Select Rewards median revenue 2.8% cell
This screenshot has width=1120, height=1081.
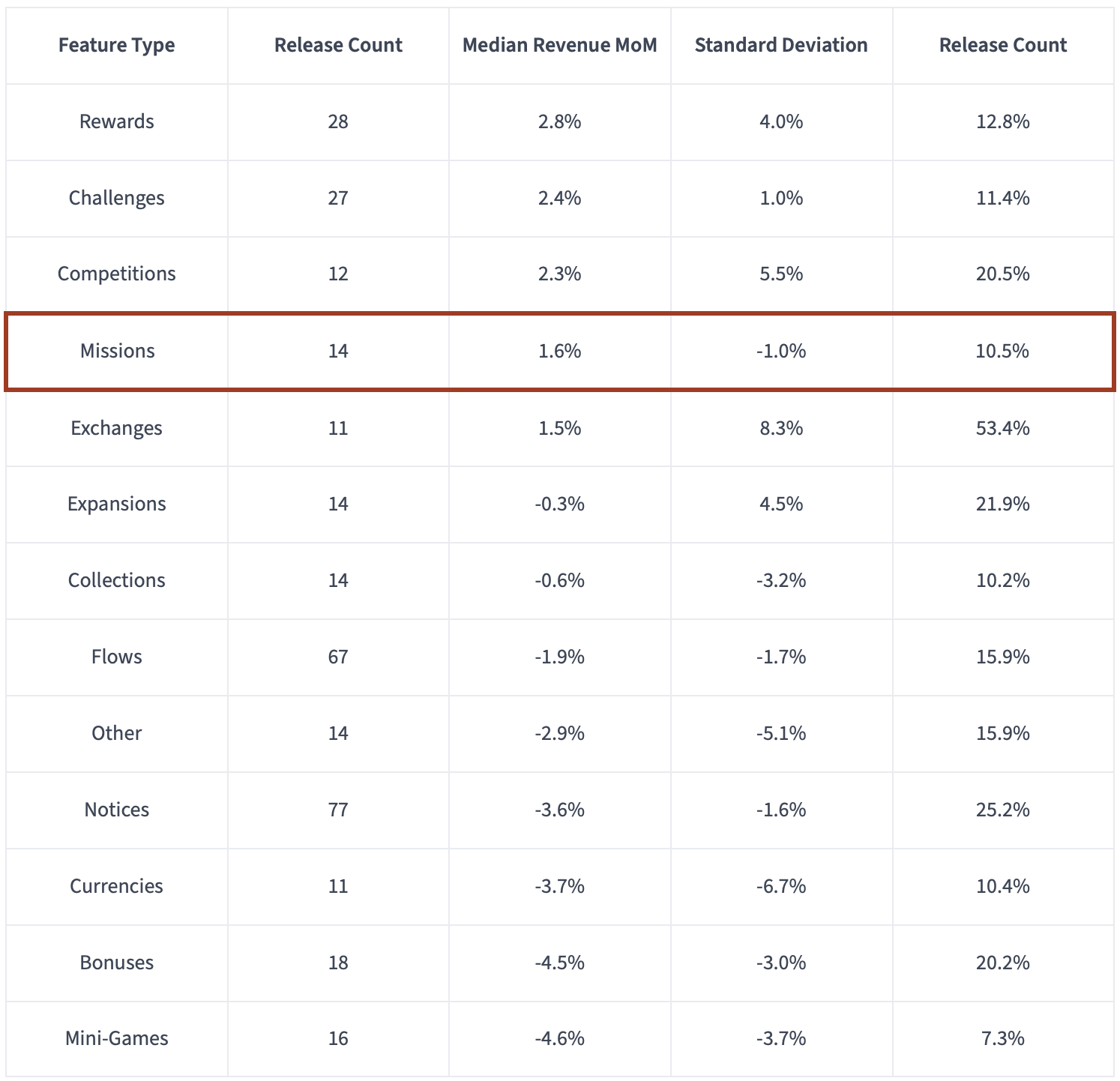[559, 121]
